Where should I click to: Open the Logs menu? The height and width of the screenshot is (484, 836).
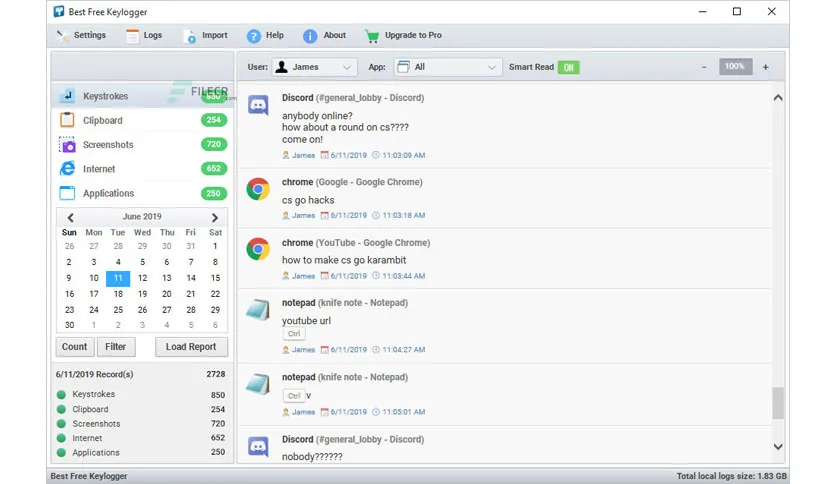point(144,35)
